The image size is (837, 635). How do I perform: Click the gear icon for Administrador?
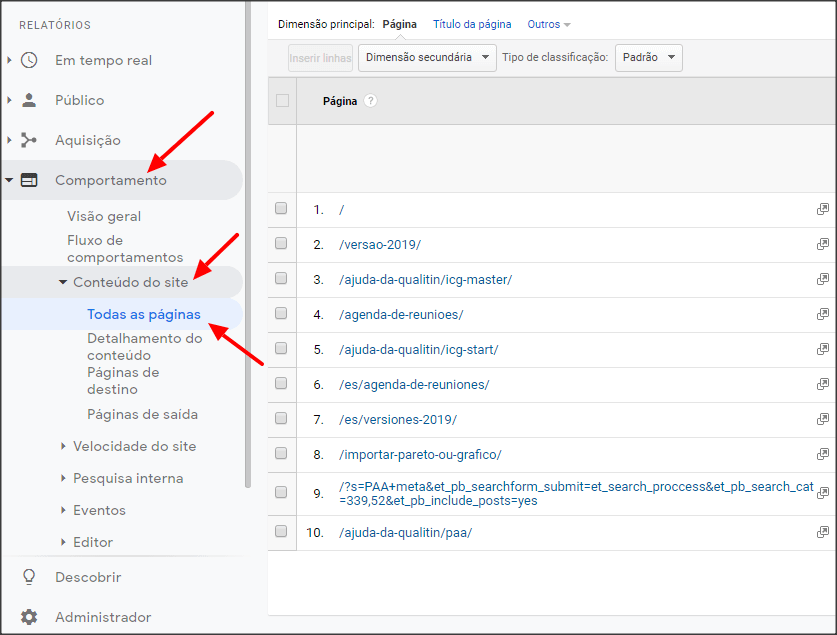point(29,617)
